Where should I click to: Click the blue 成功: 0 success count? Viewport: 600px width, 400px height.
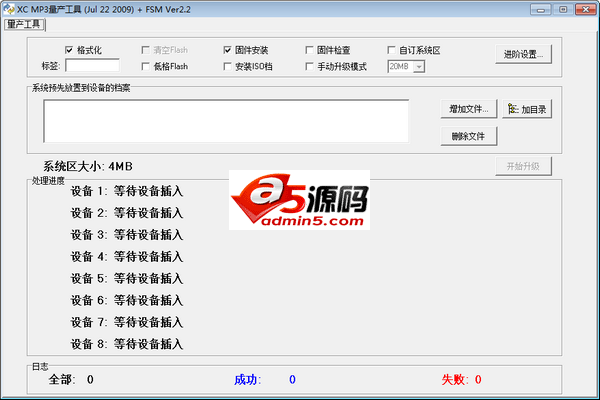pyautogui.click(x=265, y=379)
